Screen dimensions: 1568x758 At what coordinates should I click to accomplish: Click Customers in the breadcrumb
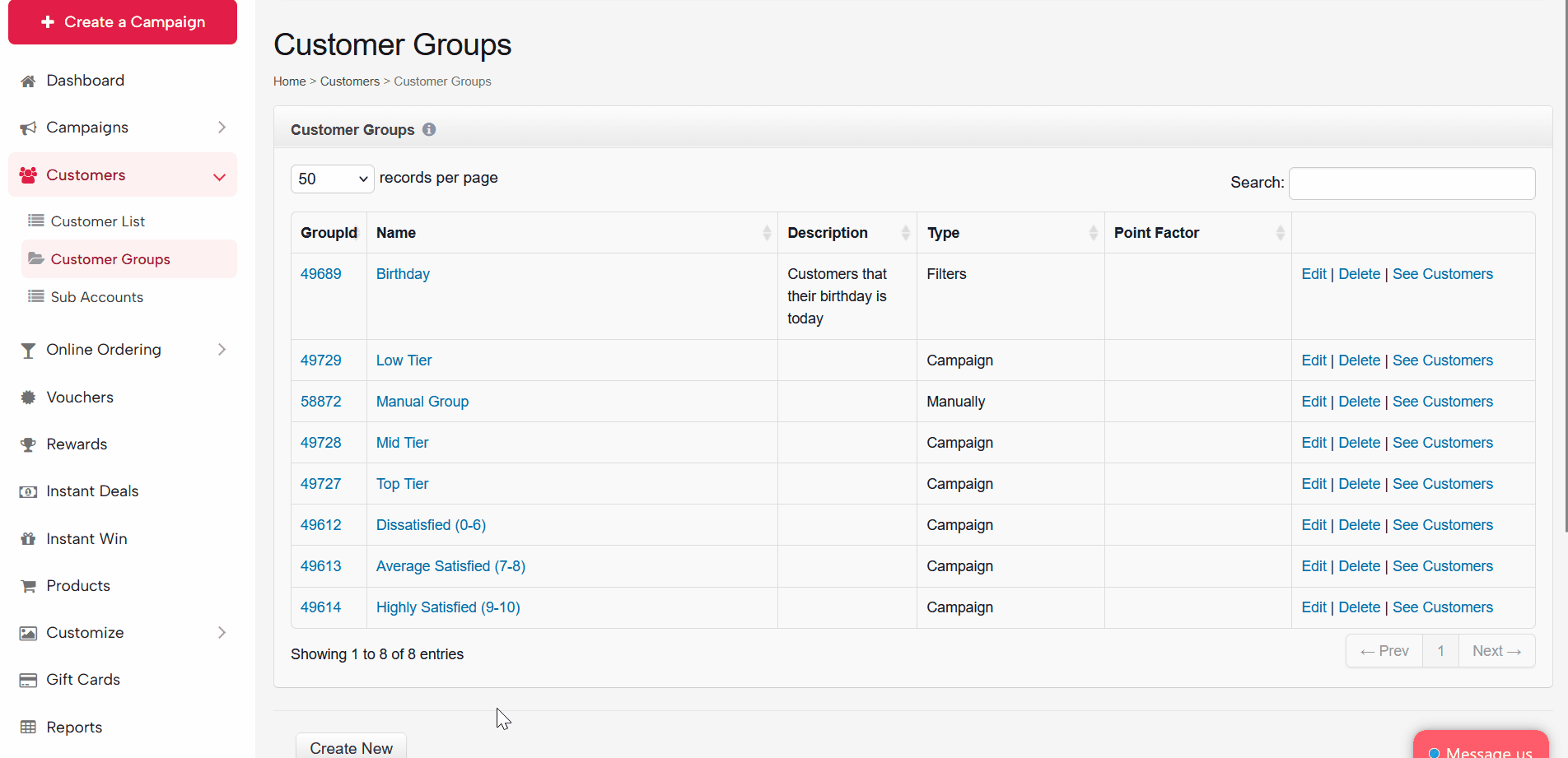pos(350,81)
